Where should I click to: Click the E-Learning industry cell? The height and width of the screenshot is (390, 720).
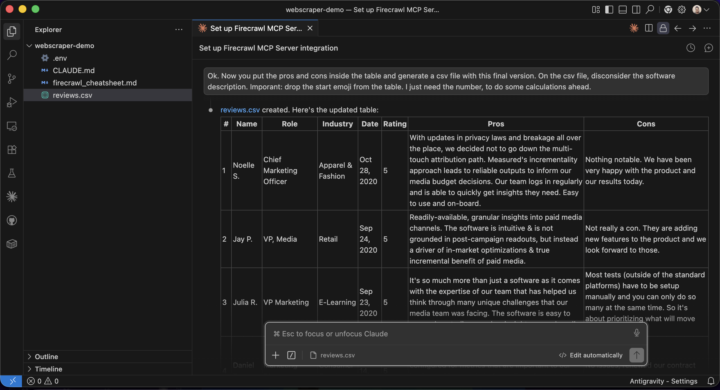pyautogui.click(x=337, y=302)
